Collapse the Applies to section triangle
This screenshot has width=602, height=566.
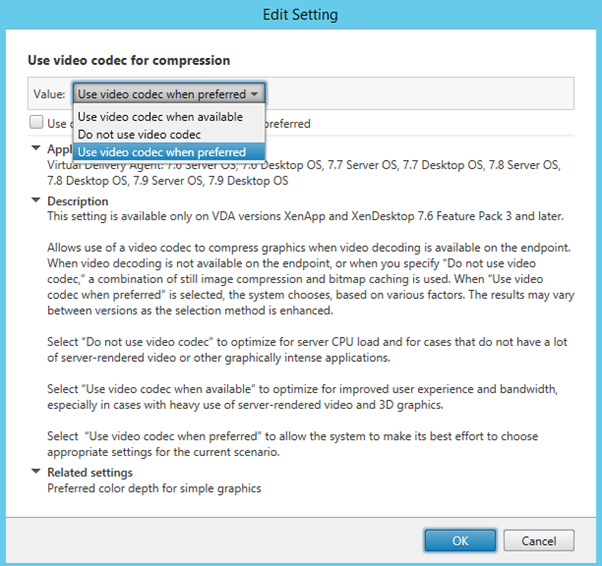coord(37,148)
